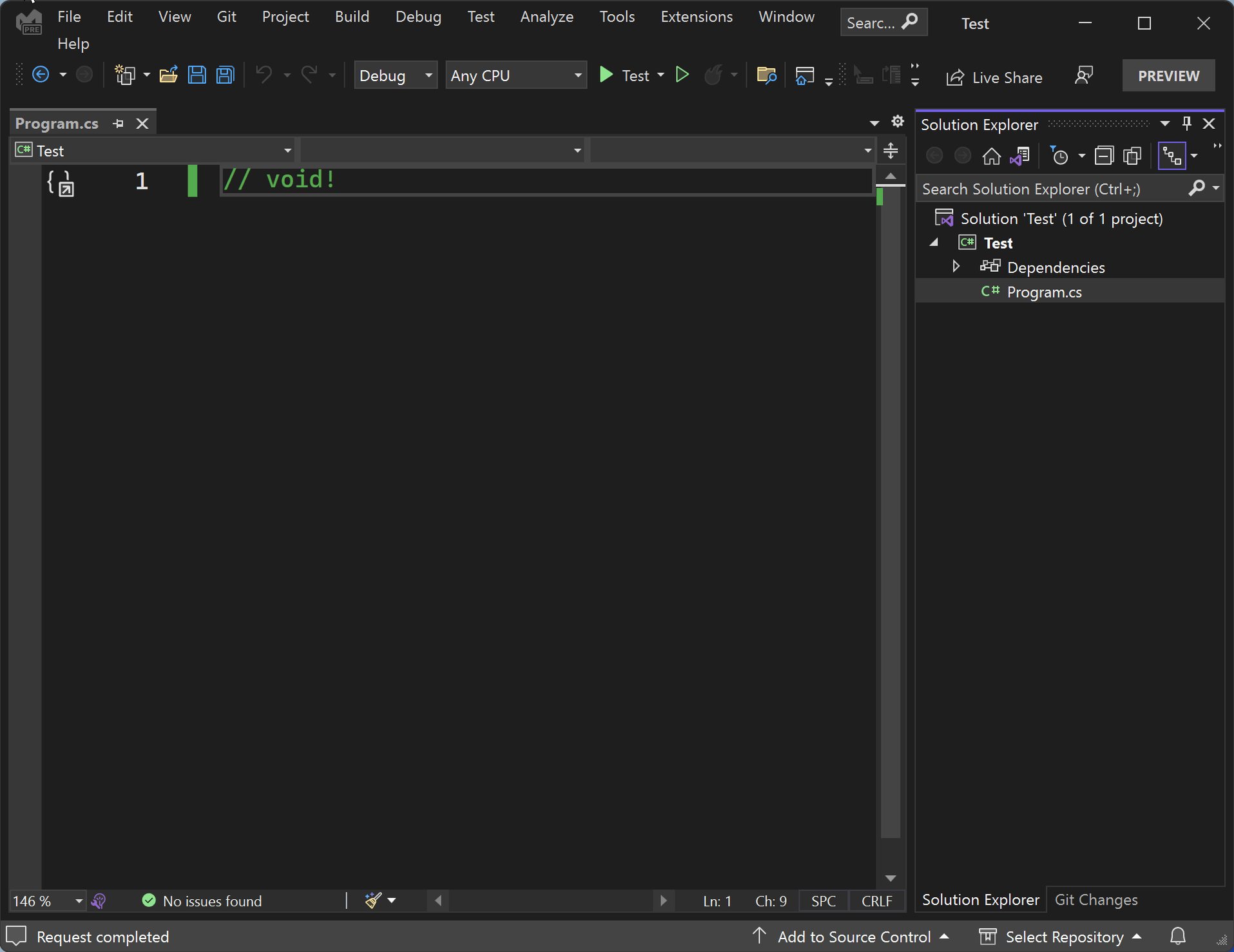Viewport: 1234px width, 952px height.
Task: Click the Save file icon
Action: [197, 75]
